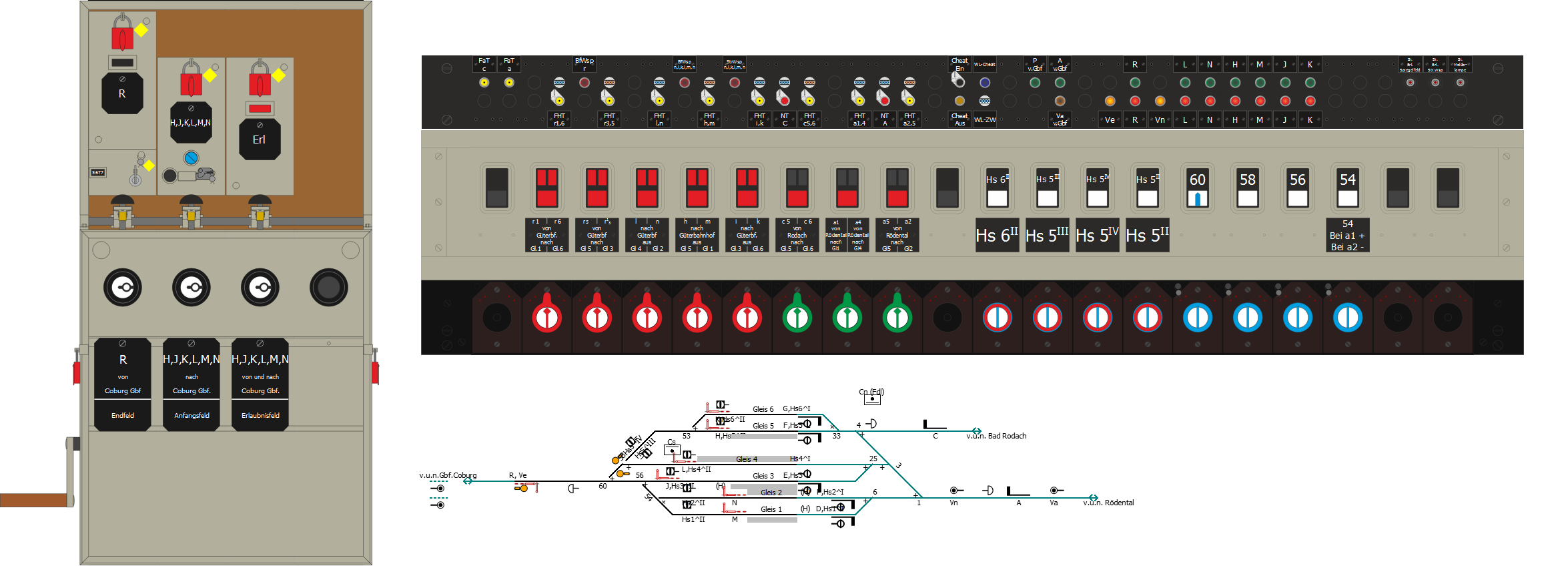The width and height of the screenshot is (1568, 566).
Task: Click the key switch beside the 5677 counter
Action: click(135, 179)
